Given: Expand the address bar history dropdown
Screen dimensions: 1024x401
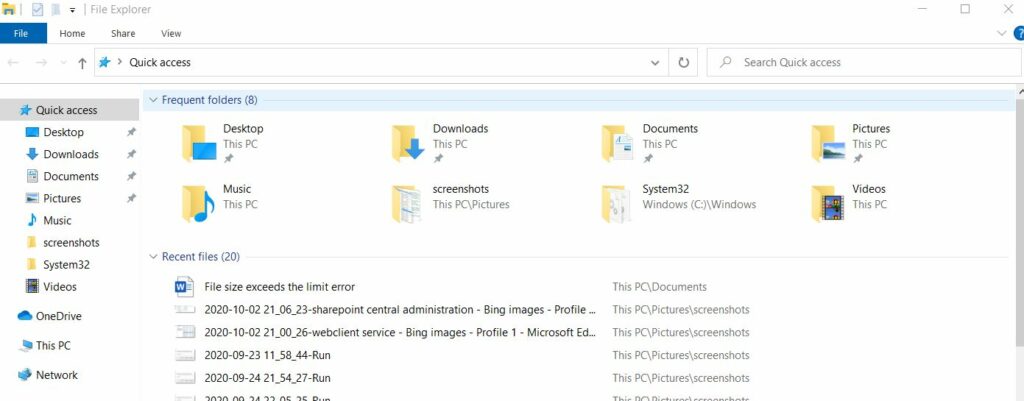Looking at the screenshot, I should (x=654, y=63).
